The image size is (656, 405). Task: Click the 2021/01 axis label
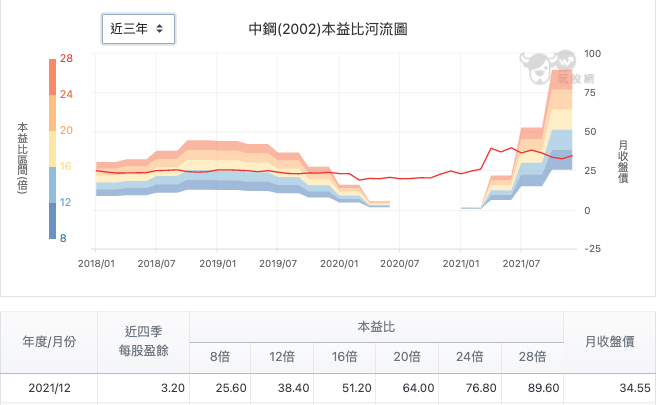[461, 264]
